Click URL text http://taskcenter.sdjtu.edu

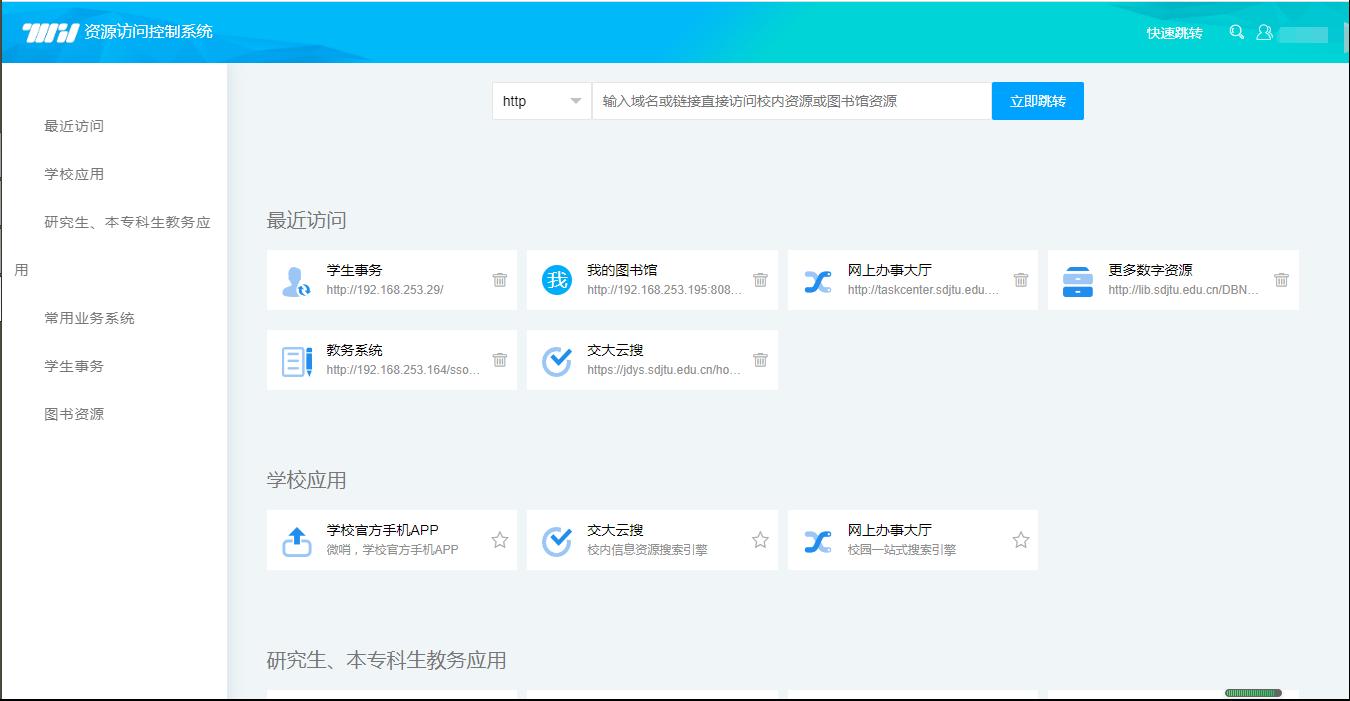click(924, 290)
